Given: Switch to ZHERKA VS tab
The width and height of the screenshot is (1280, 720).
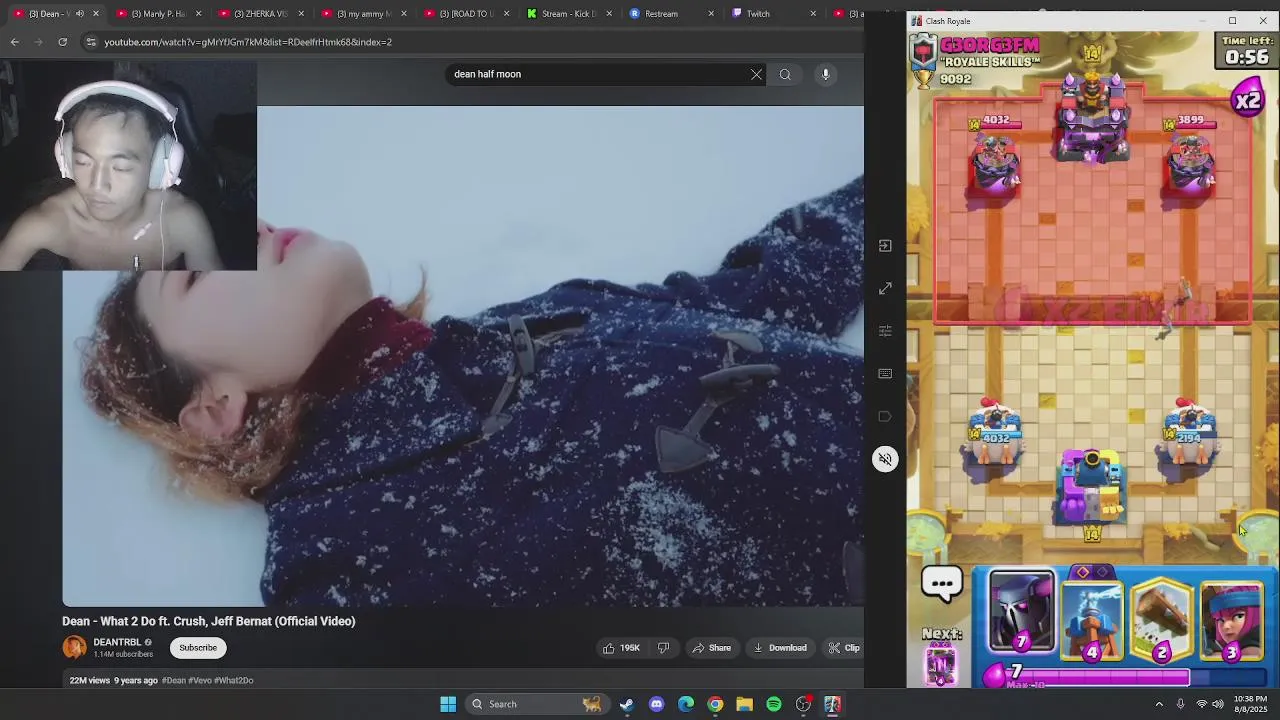Looking at the screenshot, I should pos(260,14).
